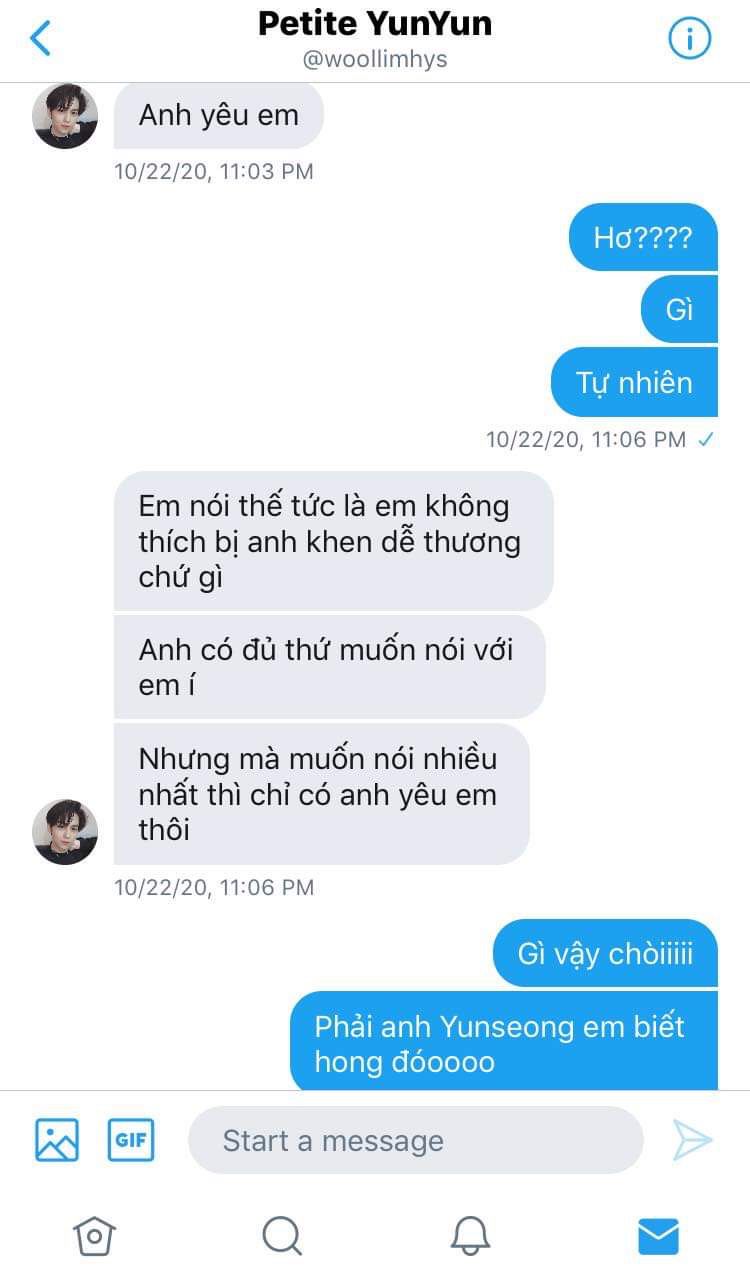Switch to the Home tab
The image size is (750, 1288).
point(94,1236)
